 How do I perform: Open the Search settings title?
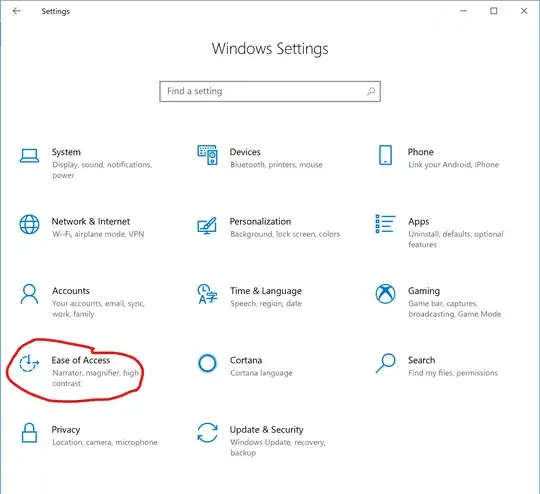coord(422,360)
